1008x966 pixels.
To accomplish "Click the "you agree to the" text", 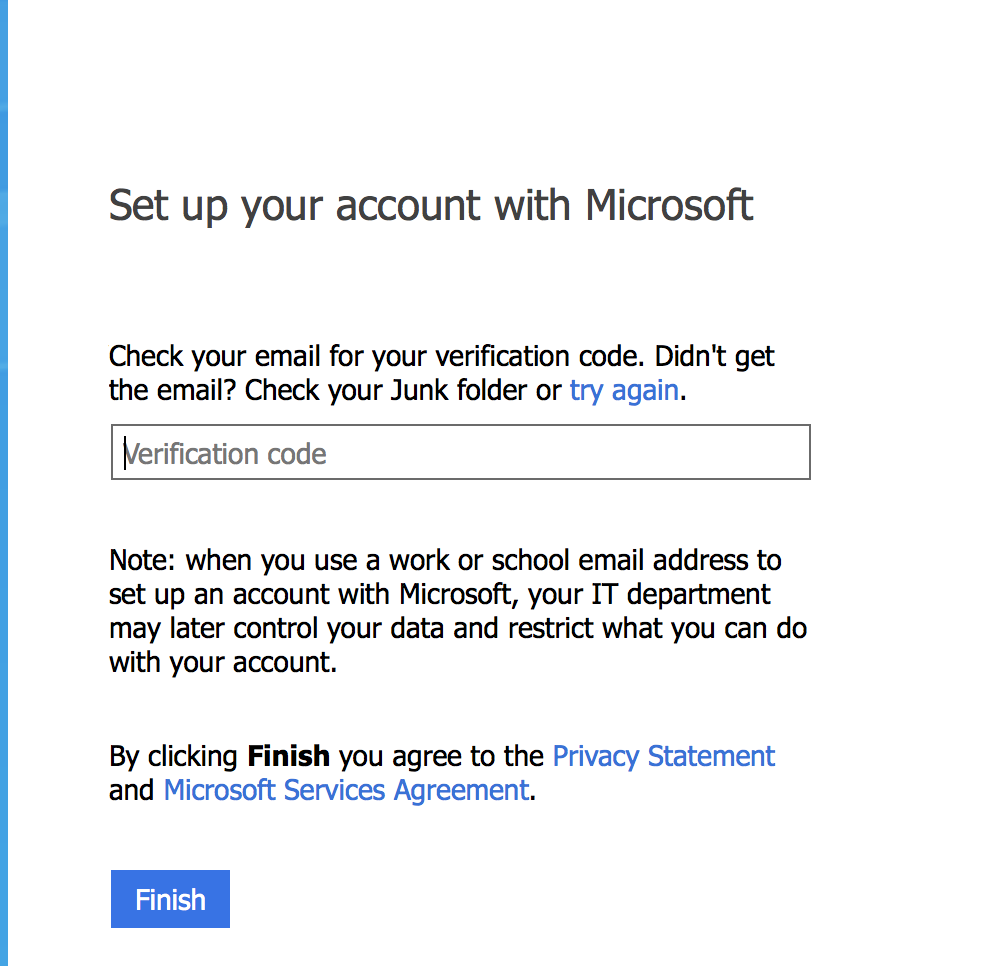I will pyautogui.click(x=441, y=756).
